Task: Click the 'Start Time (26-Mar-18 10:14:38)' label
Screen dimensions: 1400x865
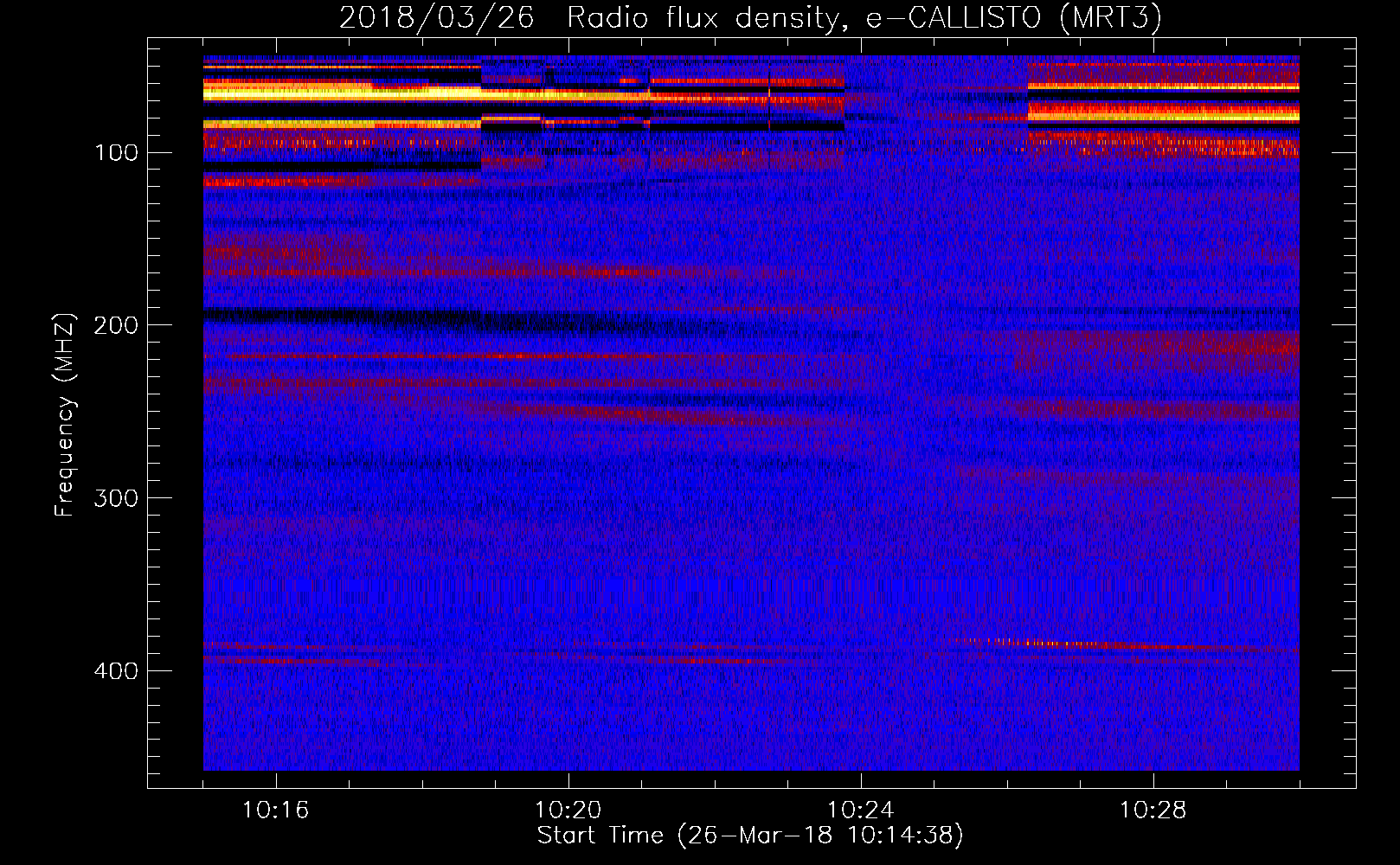Action: 750,835
